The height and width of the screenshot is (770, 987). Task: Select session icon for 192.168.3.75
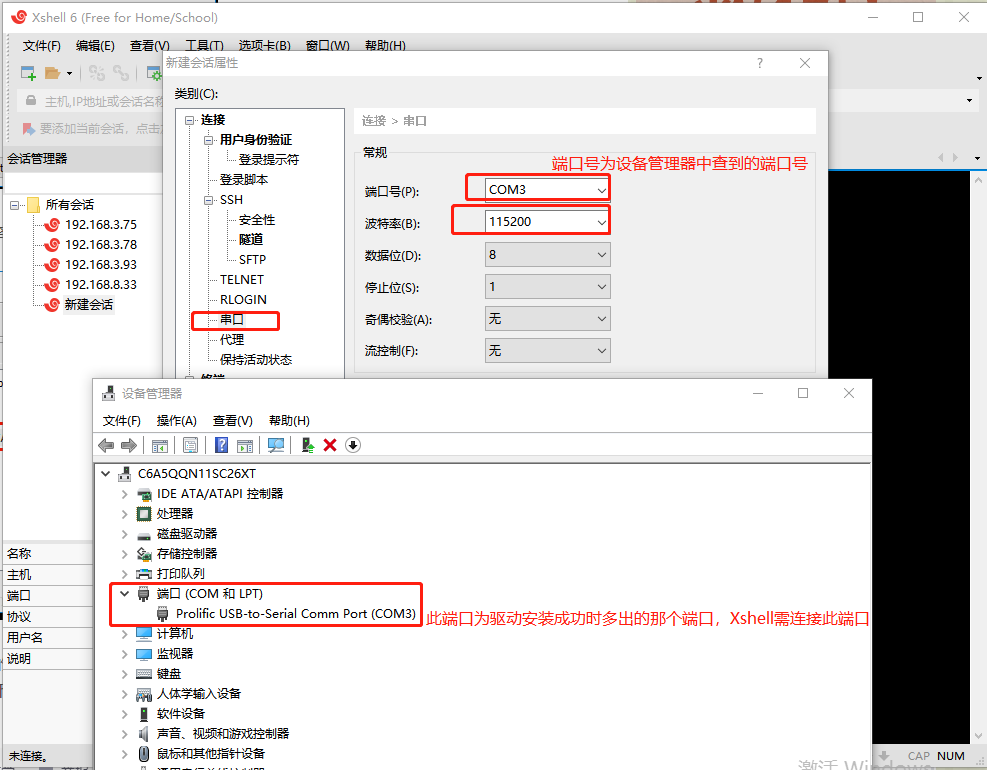coord(52,225)
